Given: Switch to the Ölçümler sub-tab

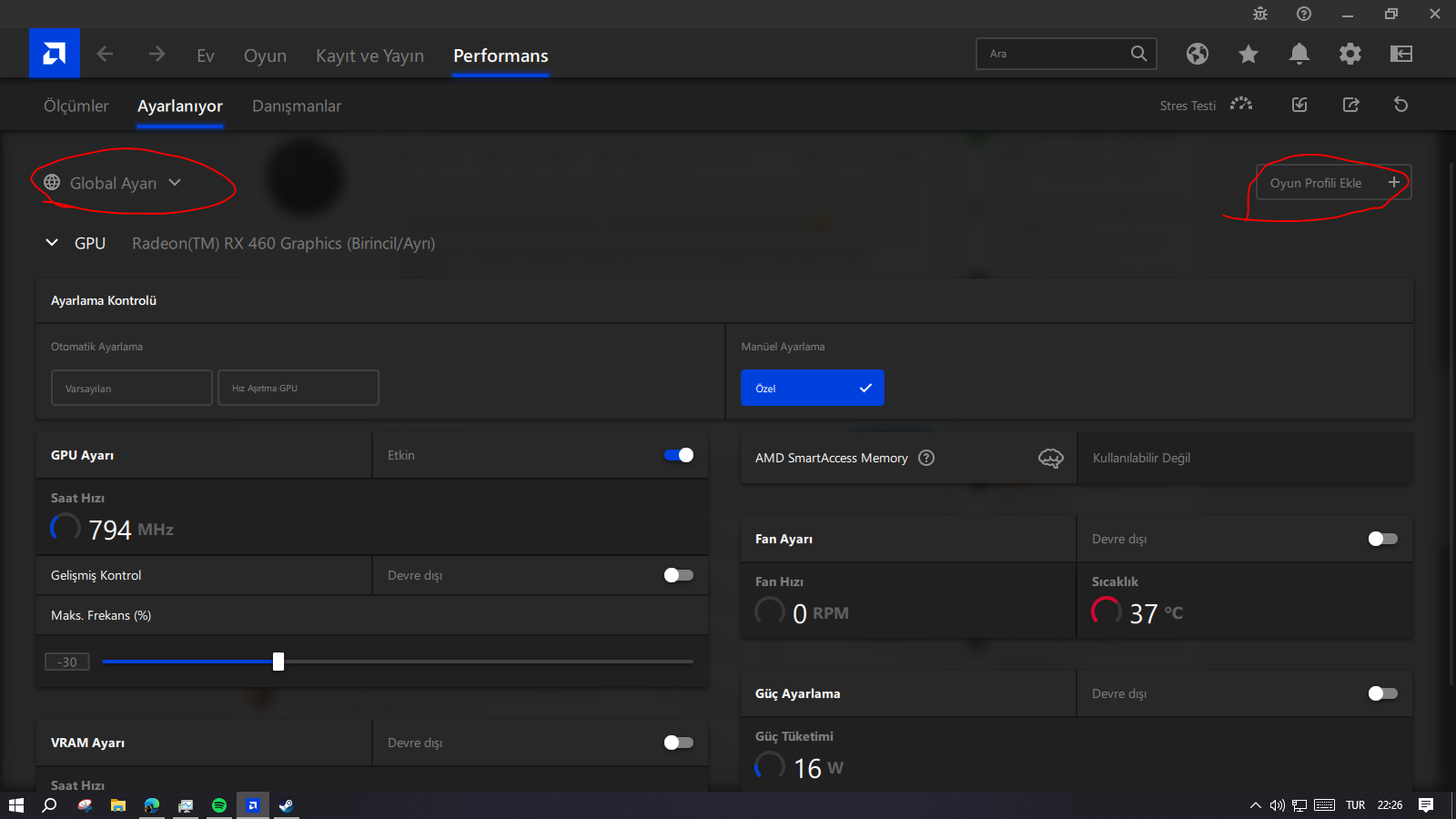Looking at the screenshot, I should tap(76, 106).
